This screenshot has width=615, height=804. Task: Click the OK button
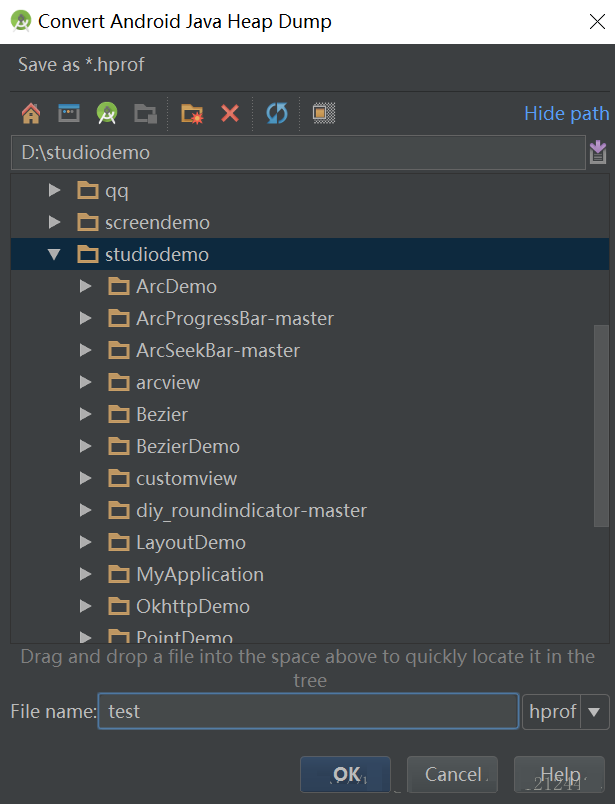point(345,774)
